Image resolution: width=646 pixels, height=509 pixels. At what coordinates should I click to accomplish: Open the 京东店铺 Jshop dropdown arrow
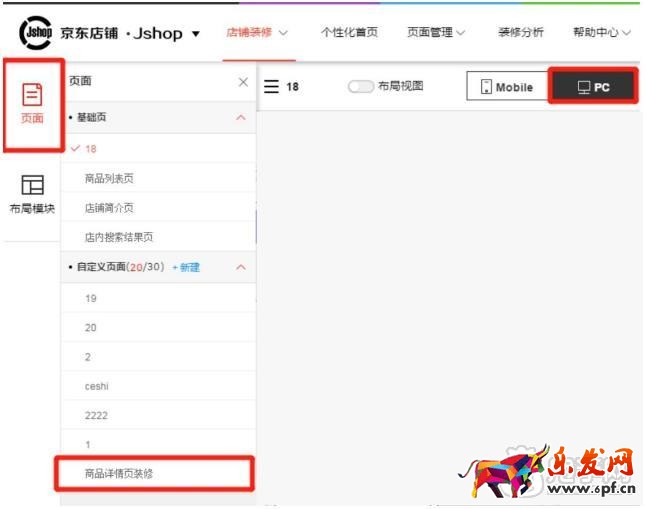[196, 34]
